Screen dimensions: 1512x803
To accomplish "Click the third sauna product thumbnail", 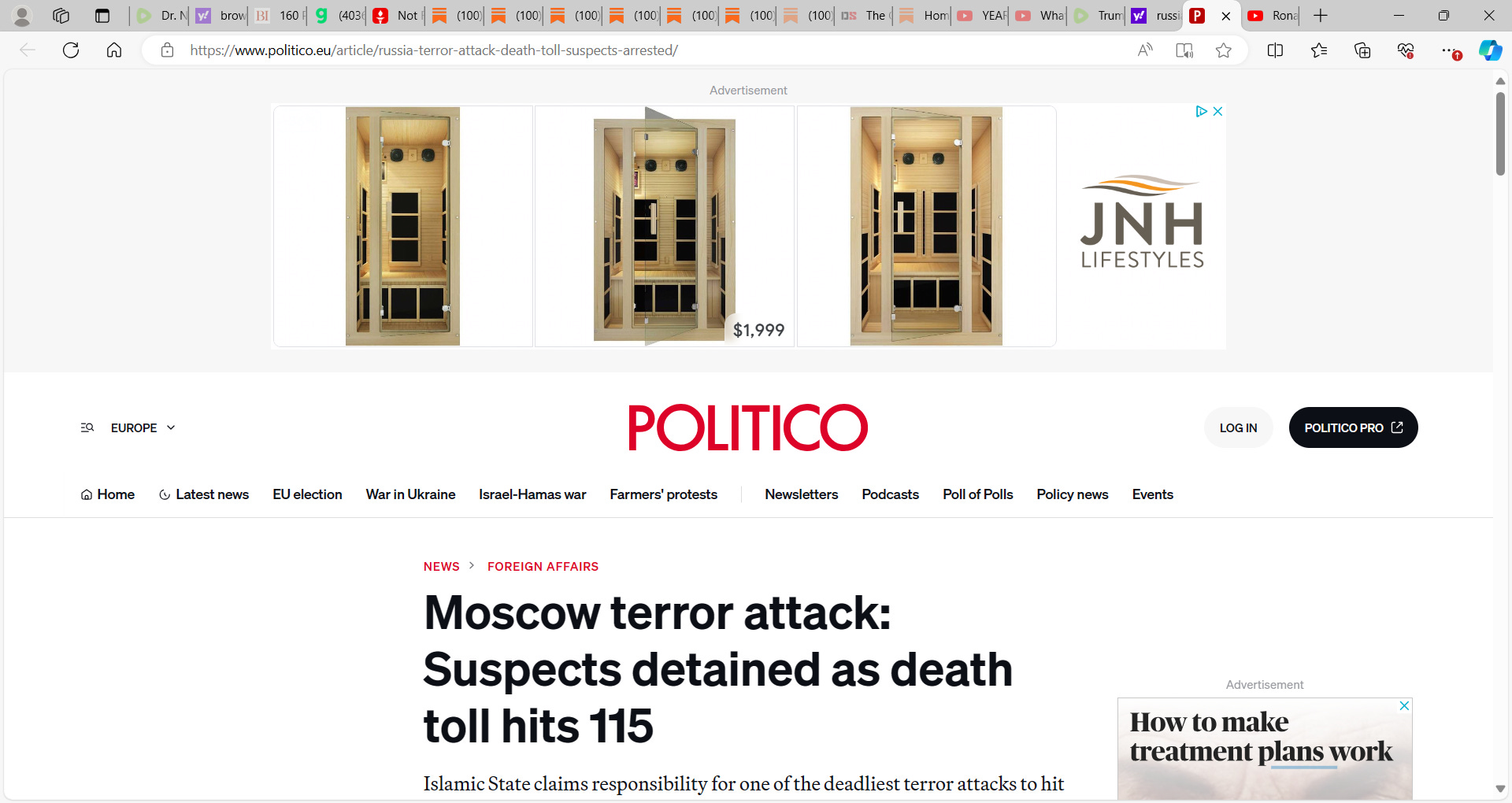I will tap(926, 226).
